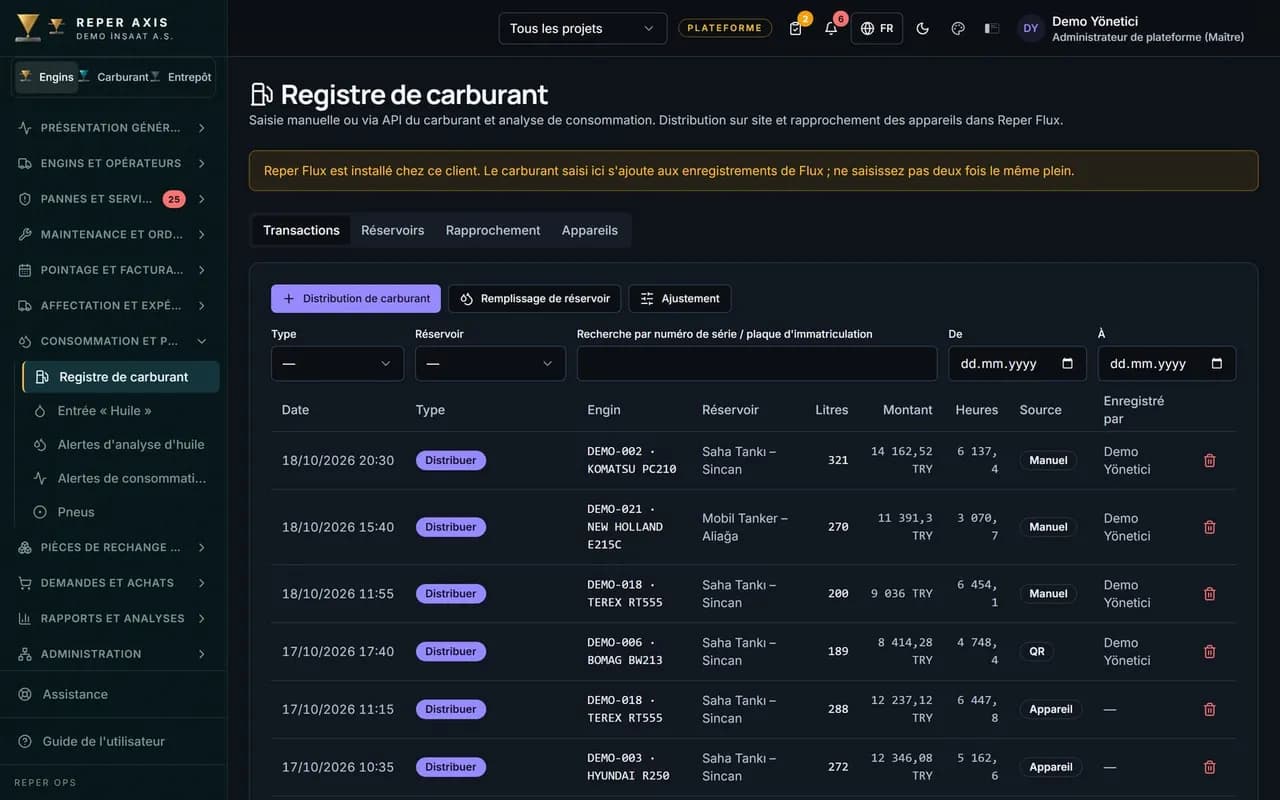Expand the Engins et opérateurs section
This screenshot has height=800, width=1280.
(x=113, y=163)
